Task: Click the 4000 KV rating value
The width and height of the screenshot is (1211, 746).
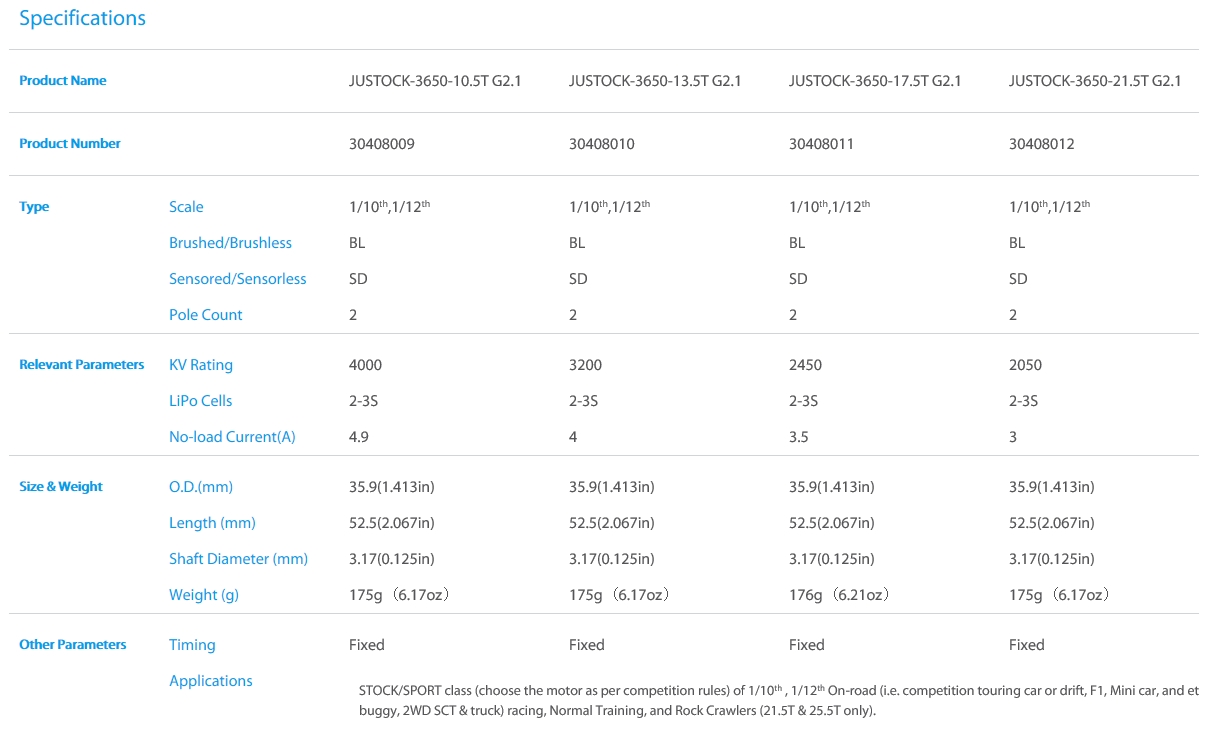Action: pos(365,365)
